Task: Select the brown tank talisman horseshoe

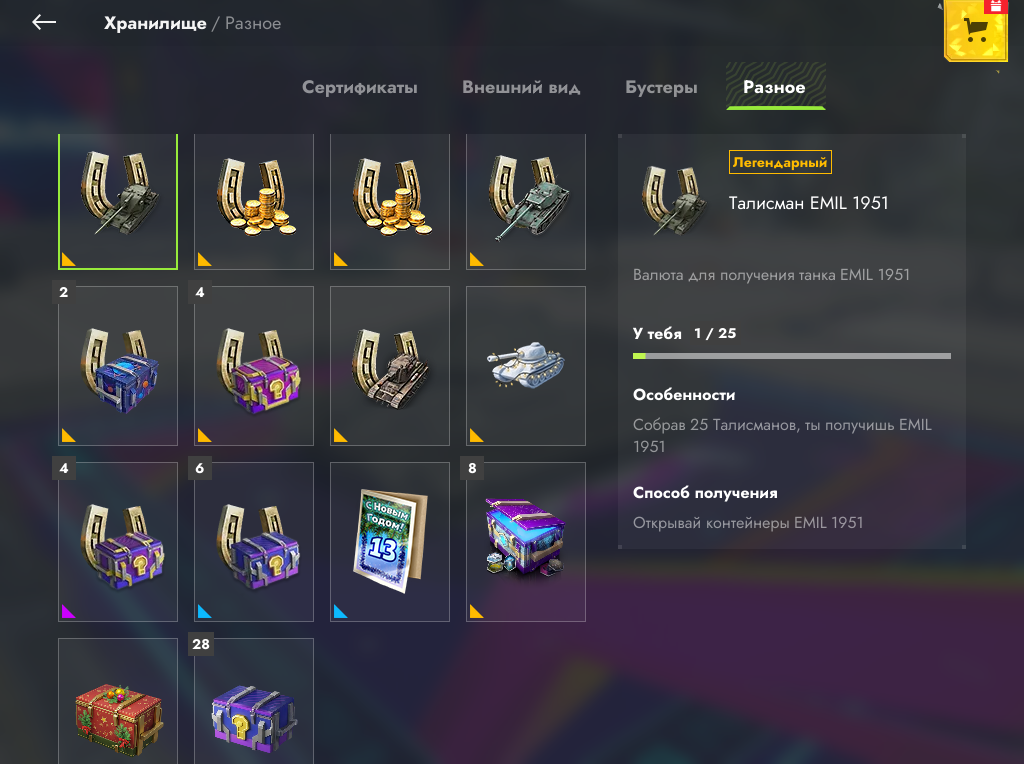Action: click(390, 366)
